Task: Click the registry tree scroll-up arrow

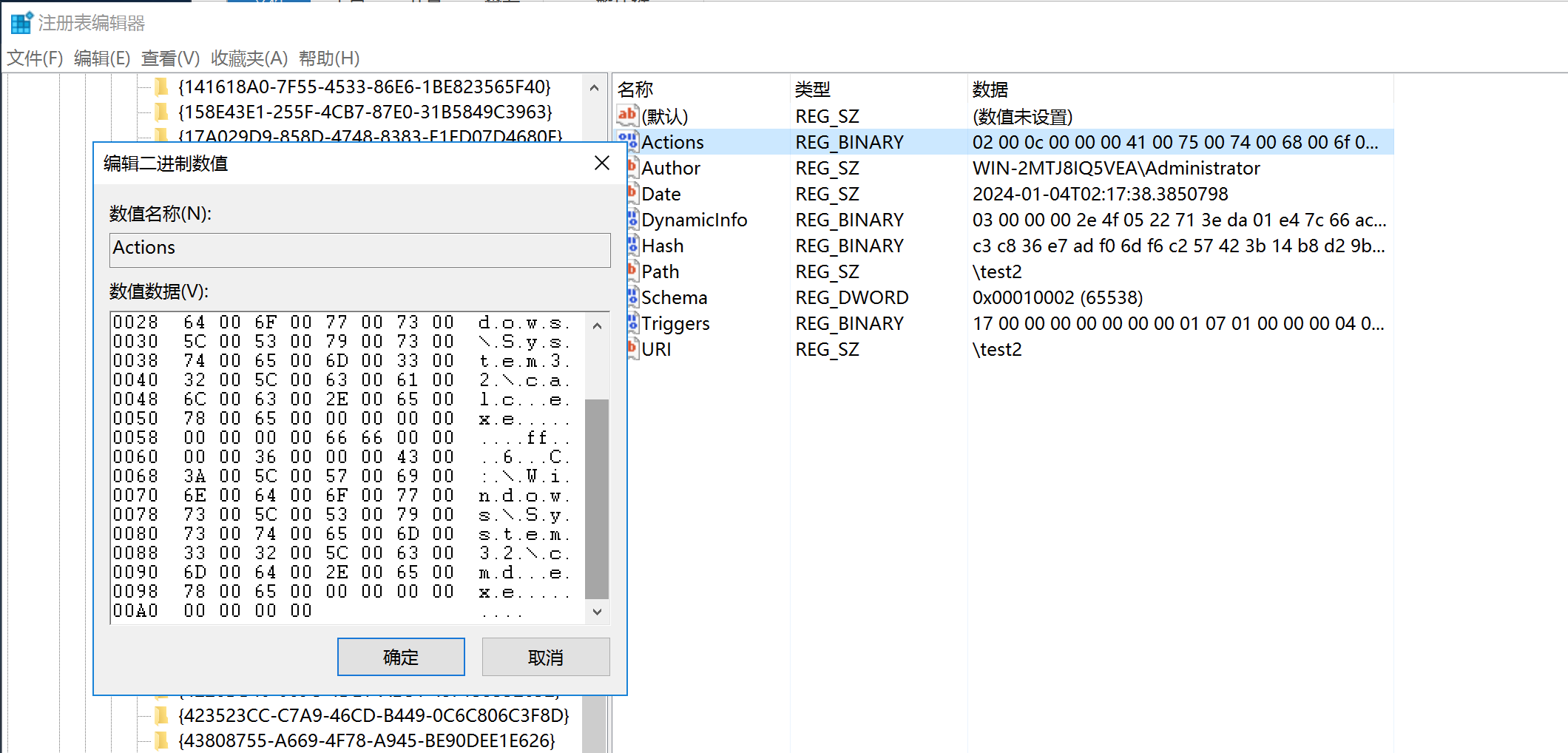Action: pyautogui.click(x=594, y=88)
